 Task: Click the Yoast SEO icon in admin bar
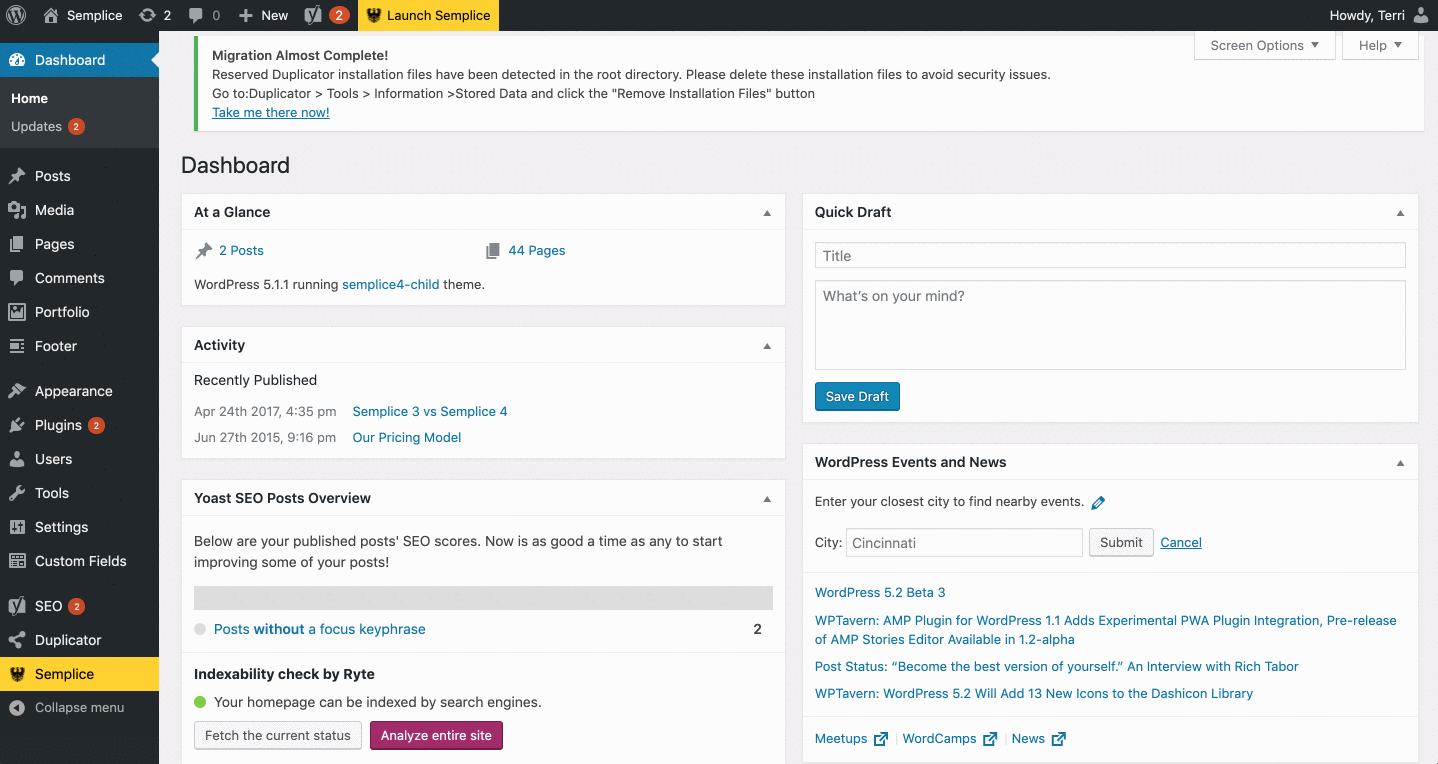click(313, 15)
